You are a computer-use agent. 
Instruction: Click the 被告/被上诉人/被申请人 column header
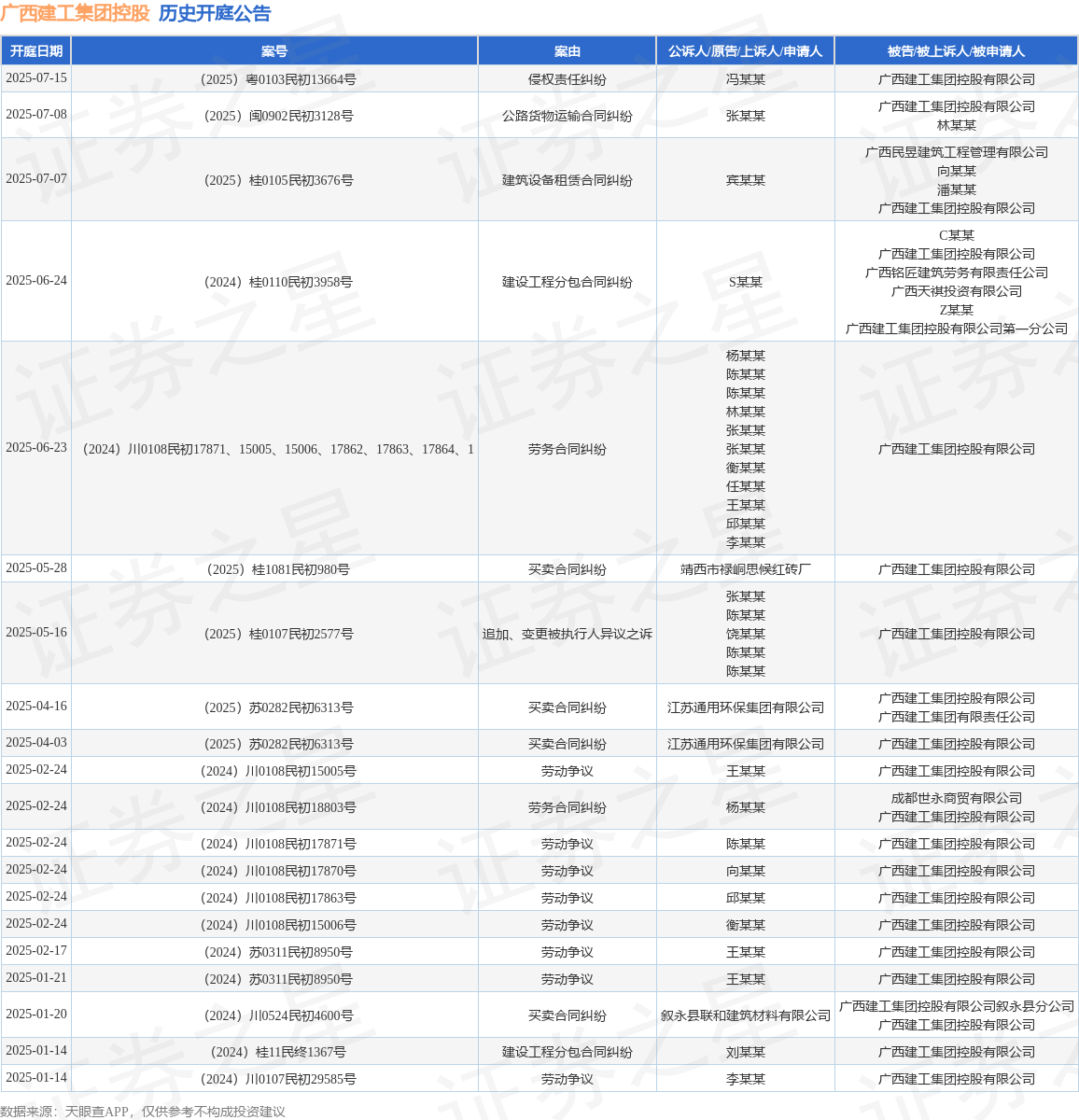tap(957, 51)
